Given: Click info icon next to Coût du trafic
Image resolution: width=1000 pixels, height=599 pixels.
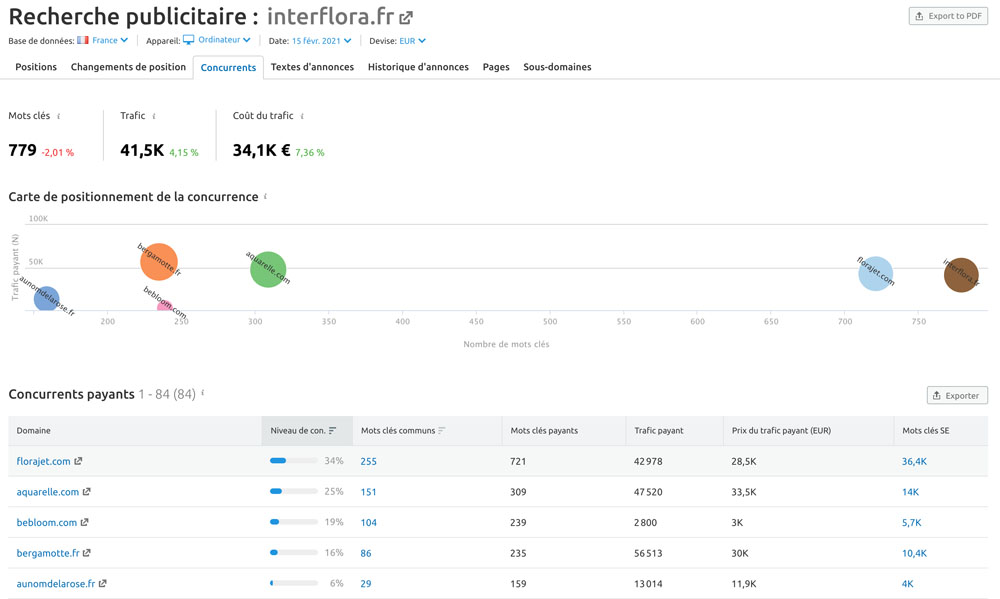Looking at the screenshot, I should (302, 116).
